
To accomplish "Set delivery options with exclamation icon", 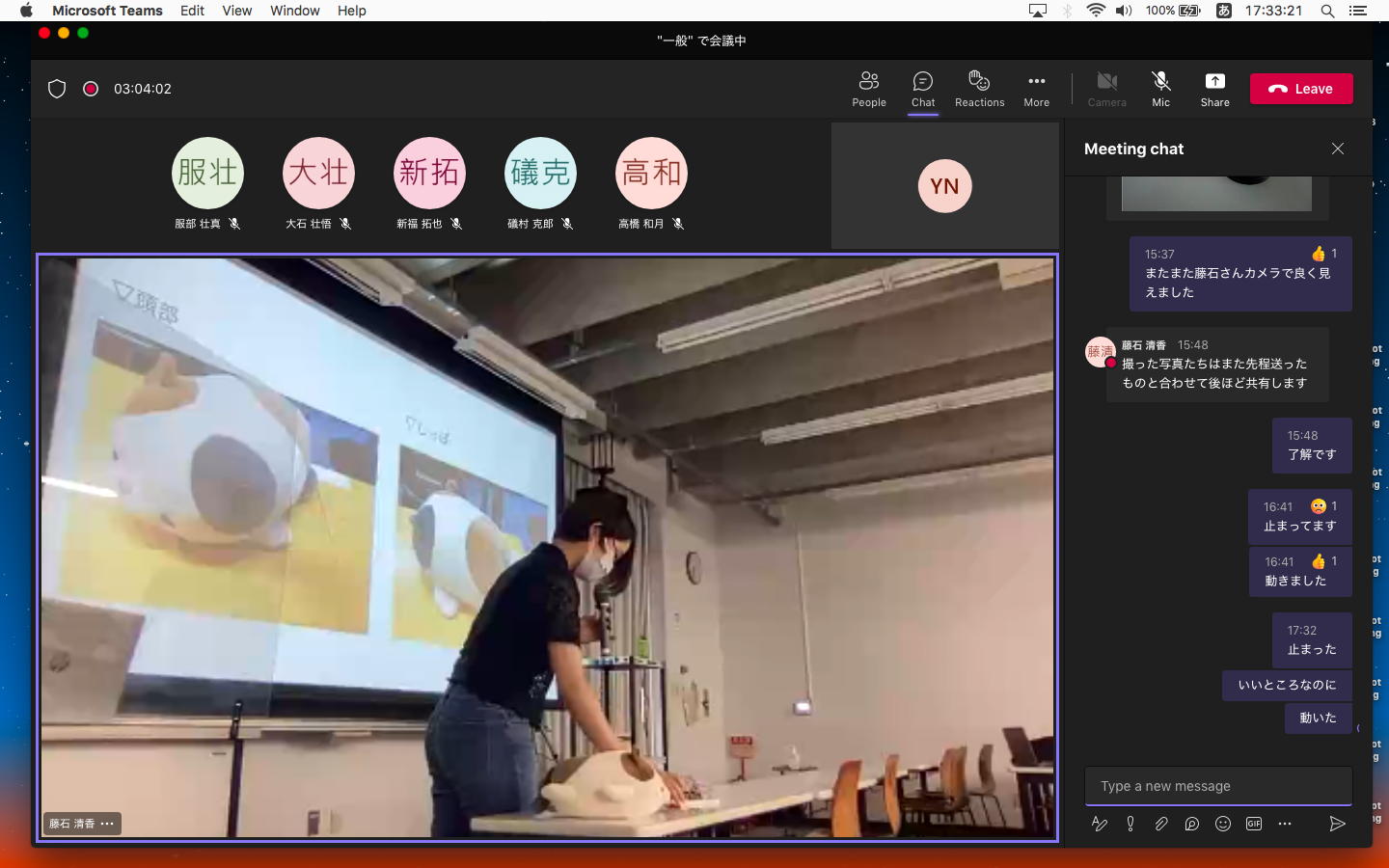I will click(1130, 824).
